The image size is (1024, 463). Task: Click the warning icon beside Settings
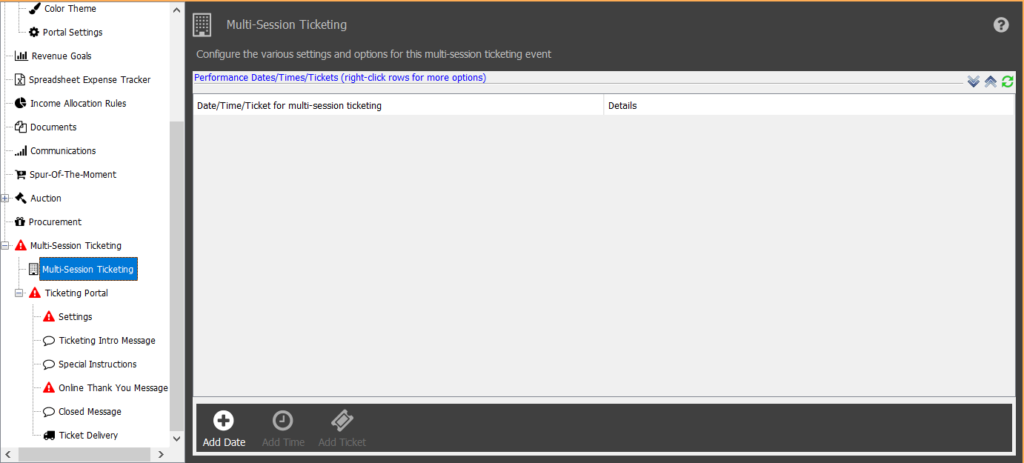(49, 316)
